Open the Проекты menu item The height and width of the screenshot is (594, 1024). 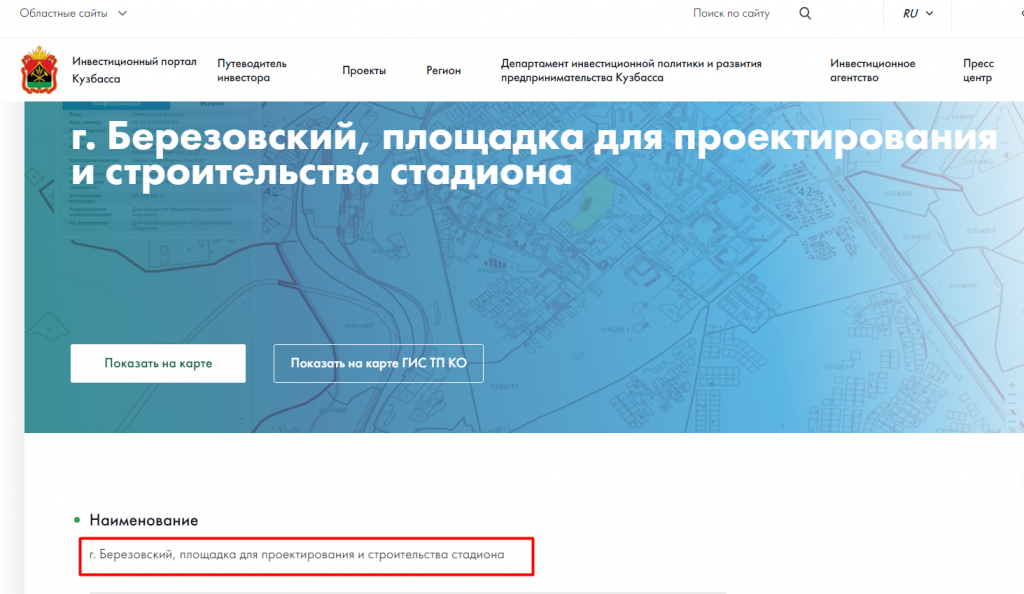[x=364, y=70]
